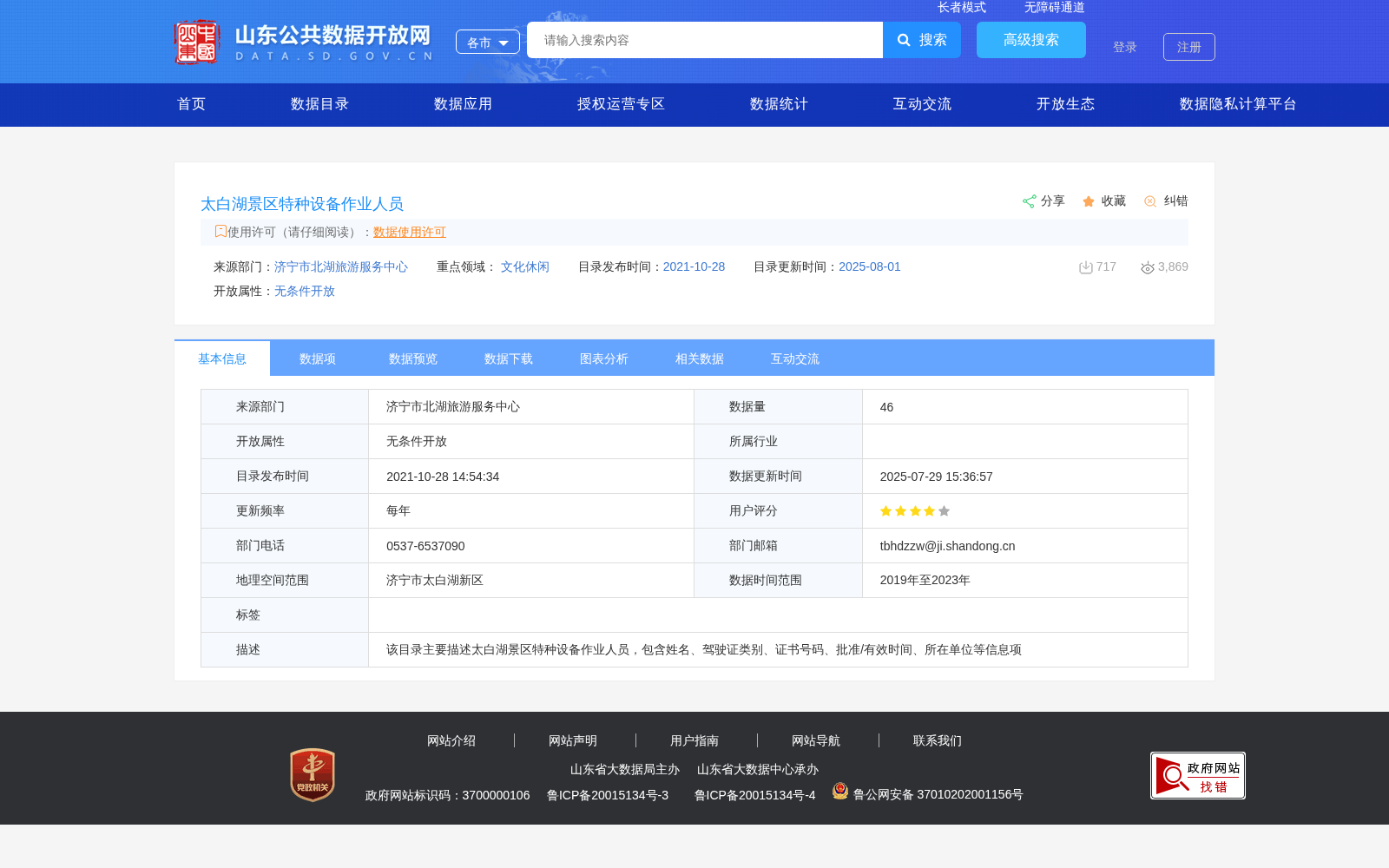This screenshot has width=1389, height=868.
Task: Open 开放生态 in navigation bar
Action: (x=1066, y=104)
